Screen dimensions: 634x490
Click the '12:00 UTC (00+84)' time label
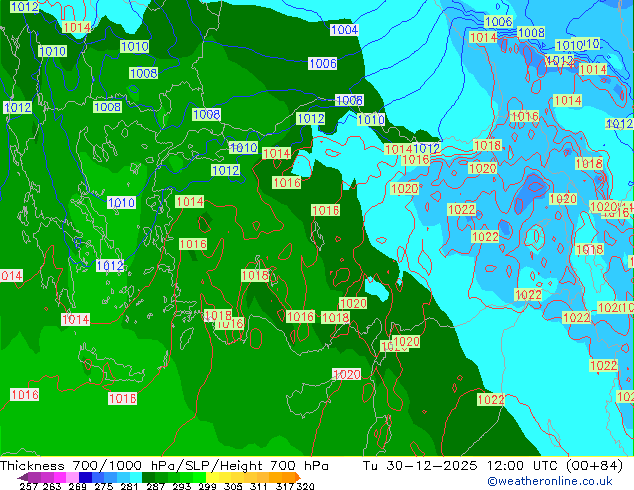(555, 465)
